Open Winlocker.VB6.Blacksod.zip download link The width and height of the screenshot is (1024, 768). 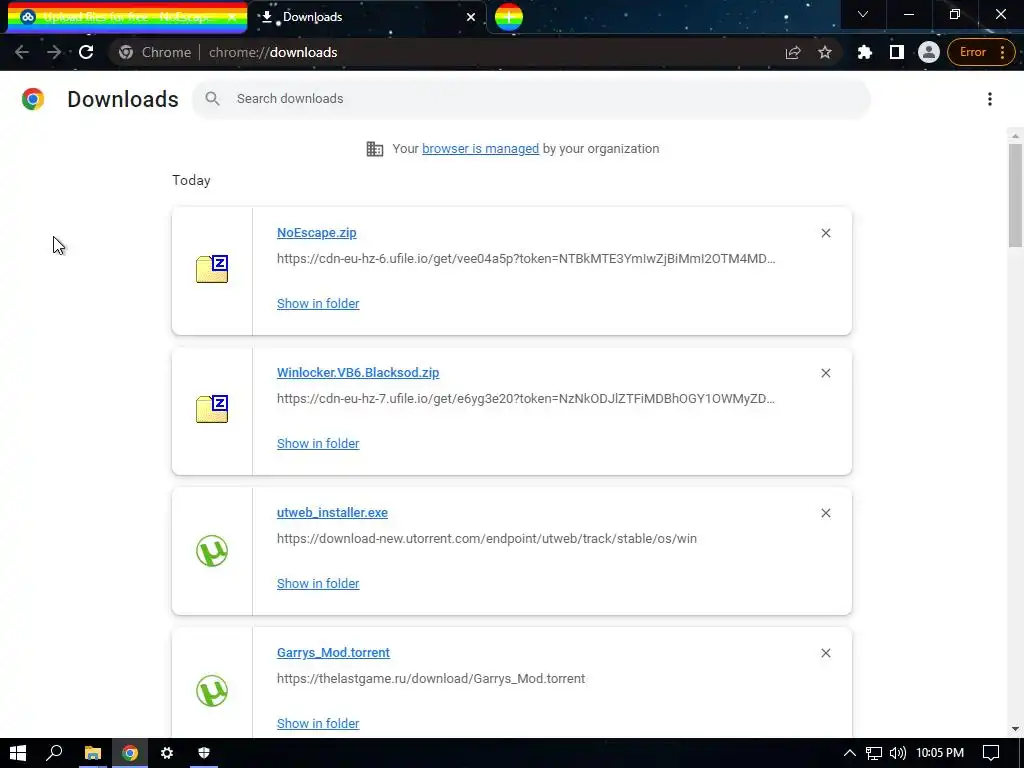click(x=358, y=372)
